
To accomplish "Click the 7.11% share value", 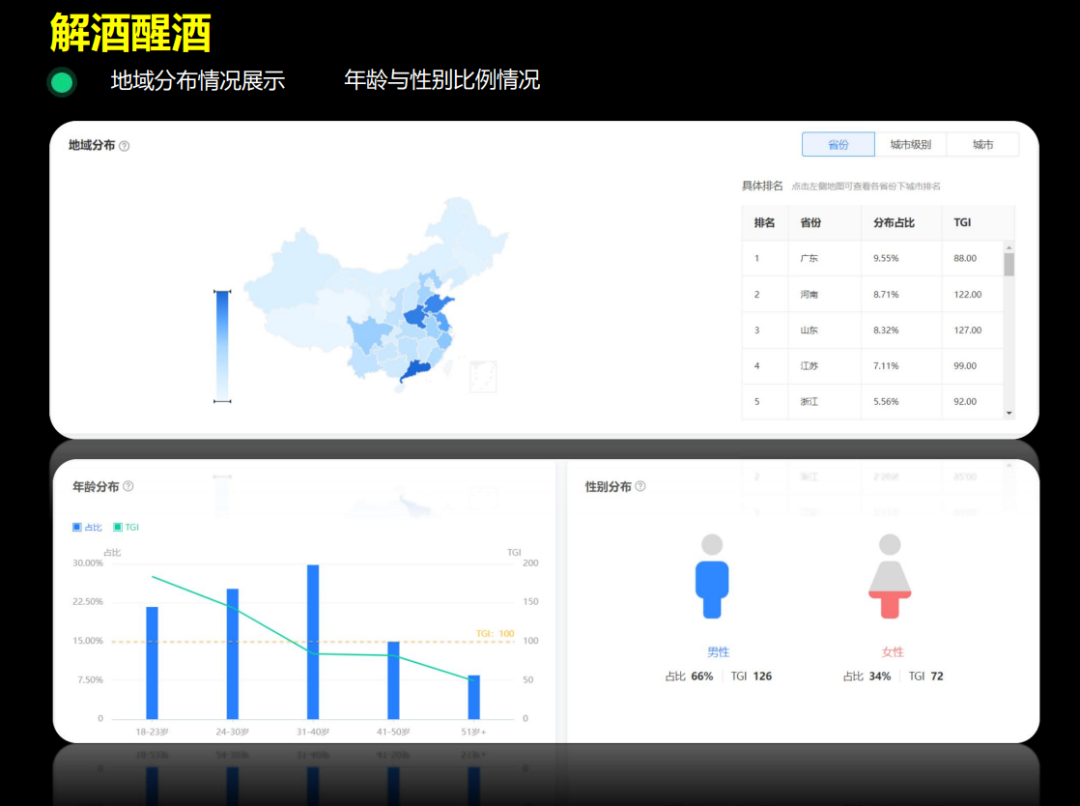I will [886, 366].
